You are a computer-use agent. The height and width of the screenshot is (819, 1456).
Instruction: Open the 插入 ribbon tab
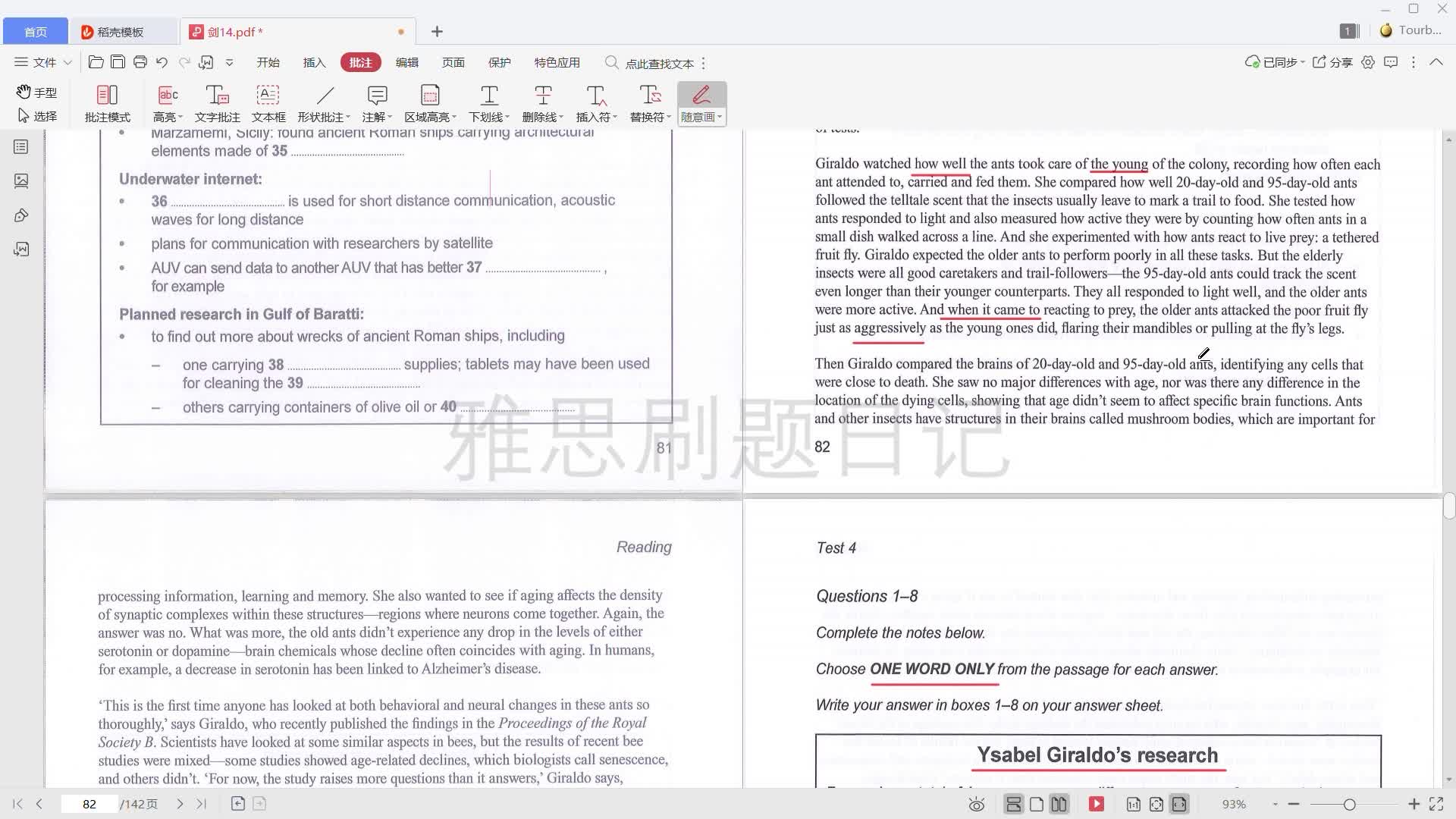[x=314, y=62]
